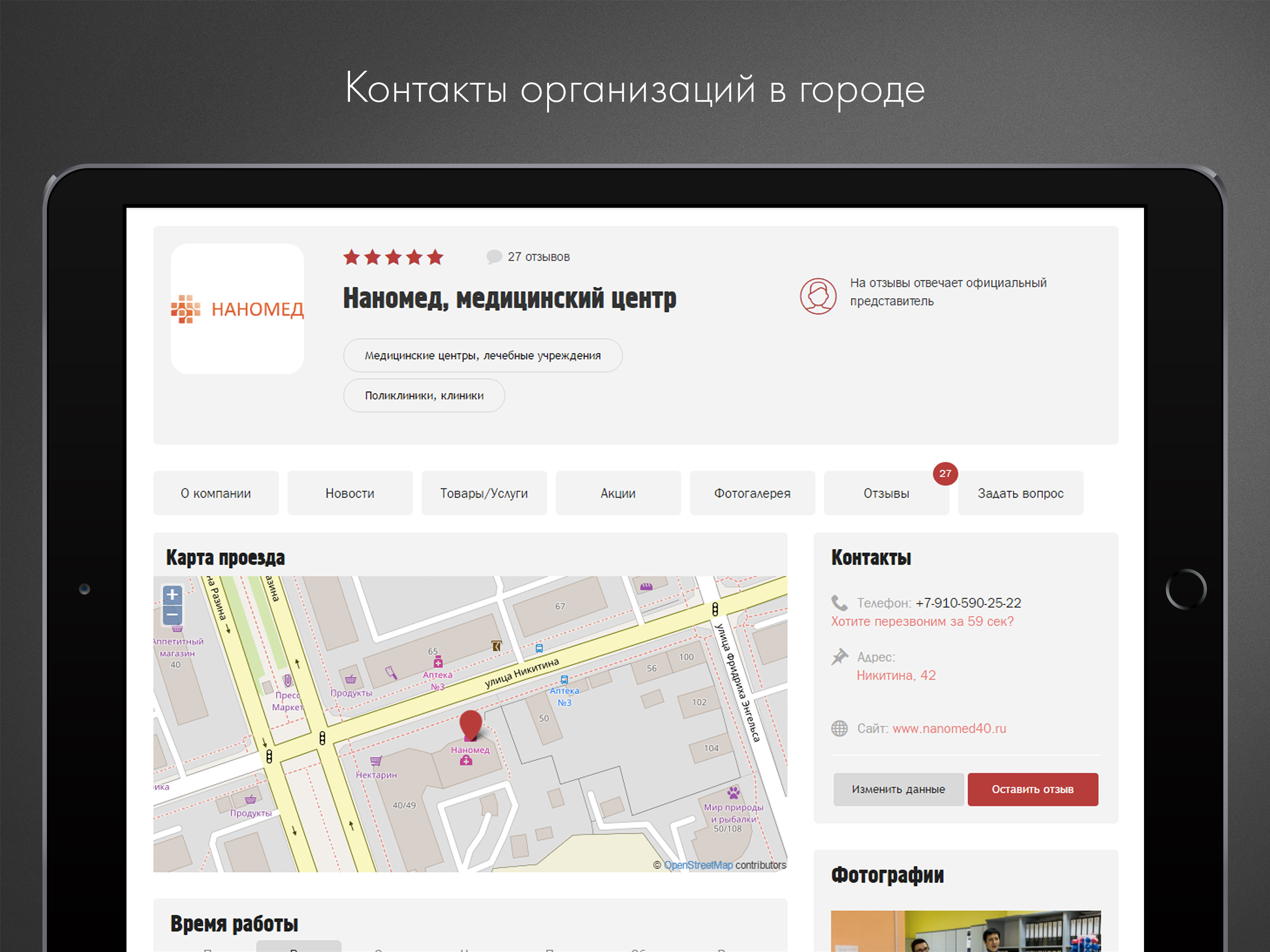This screenshot has width=1270, height=952.
Task: Zoom out the map with minus button
Action: click(x=172, y=615)
